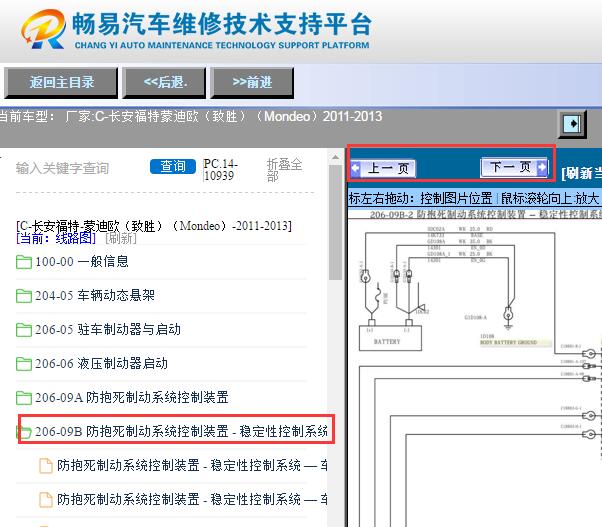
Task: Expand 100-00 一般信息 folder
Action: pyautogui.click(x=81, y=262)
